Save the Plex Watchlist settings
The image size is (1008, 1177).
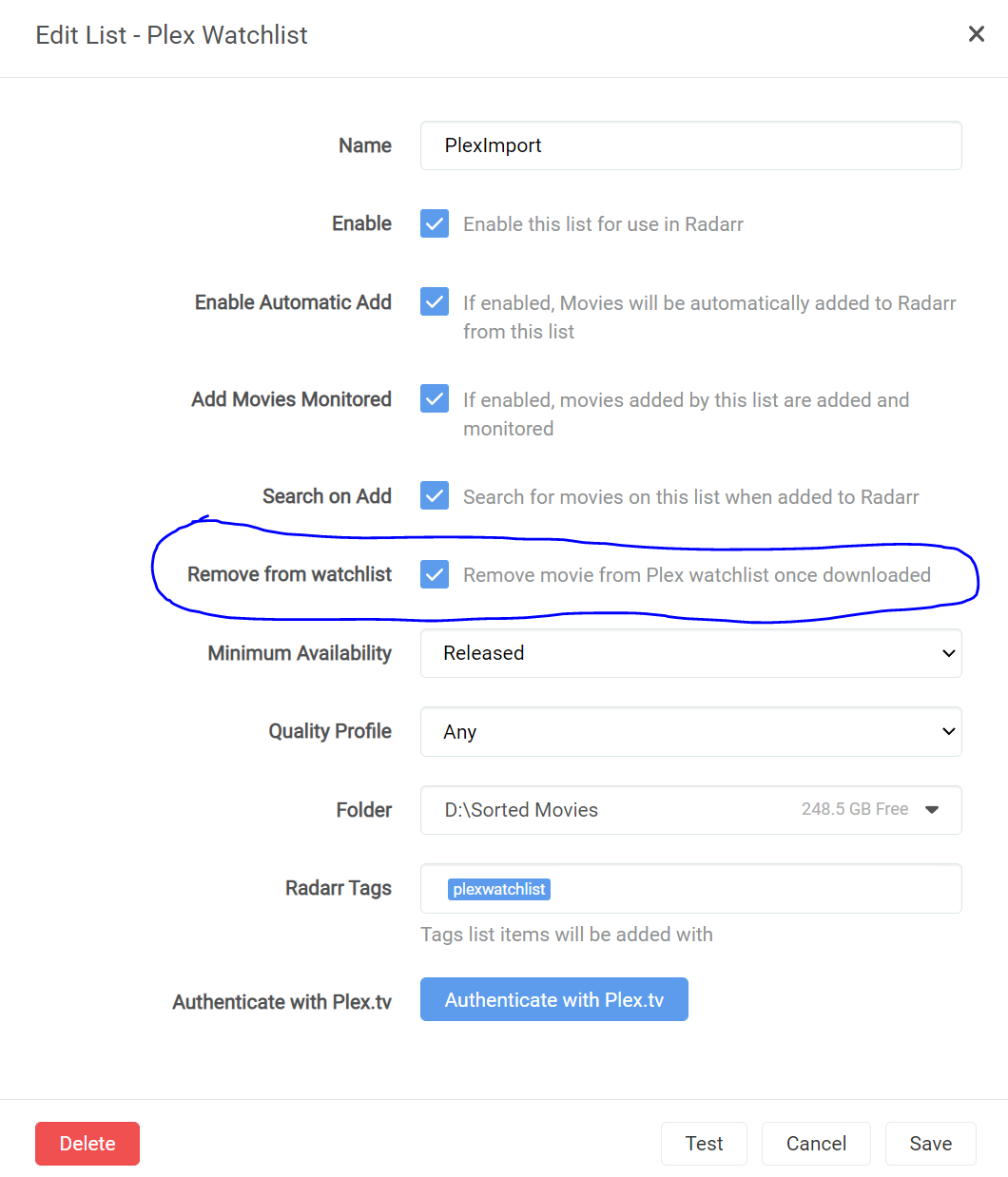tap(930, 1143)
